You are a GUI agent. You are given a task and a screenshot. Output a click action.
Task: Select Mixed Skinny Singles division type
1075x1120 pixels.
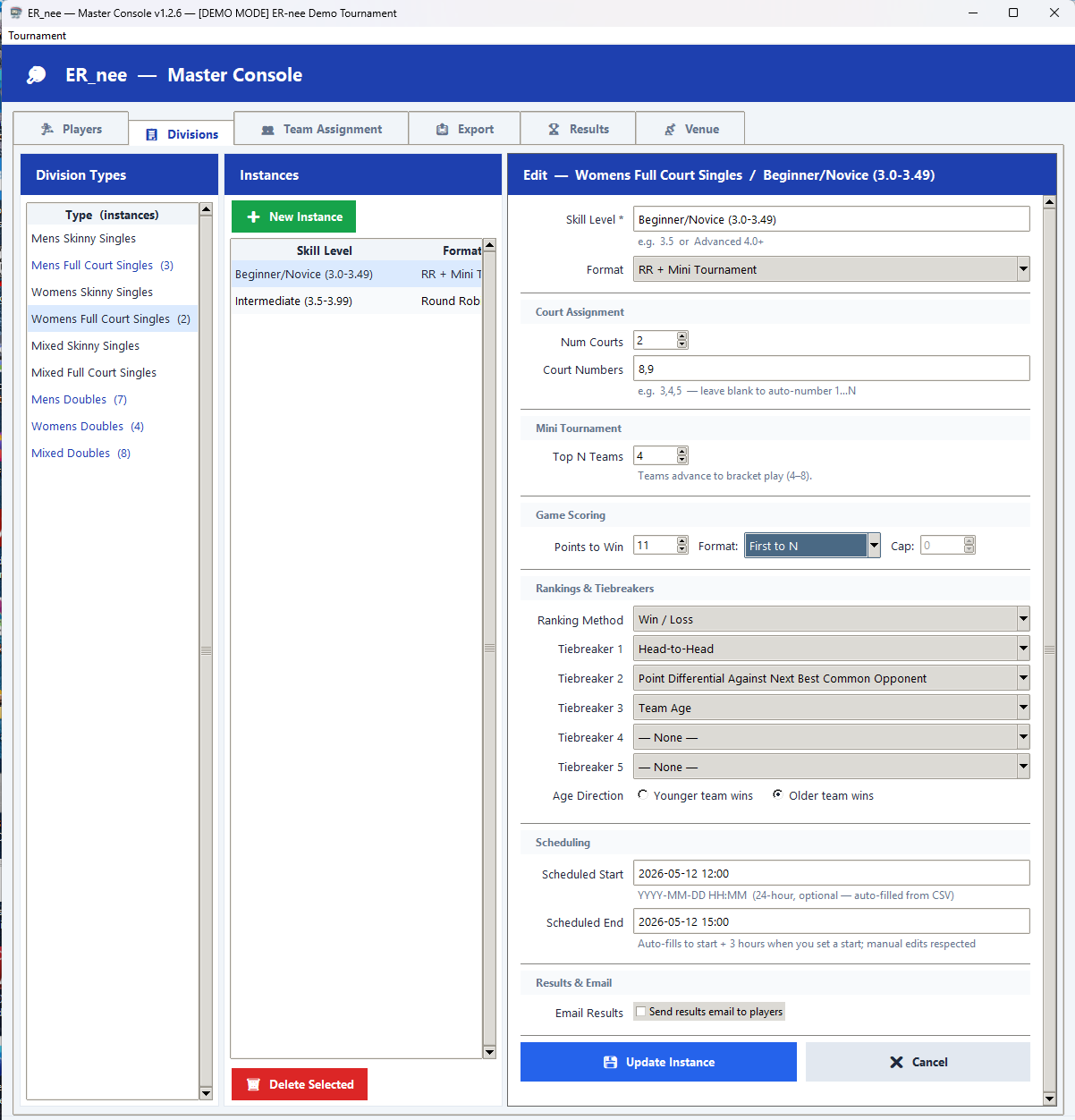coord(113,345)
